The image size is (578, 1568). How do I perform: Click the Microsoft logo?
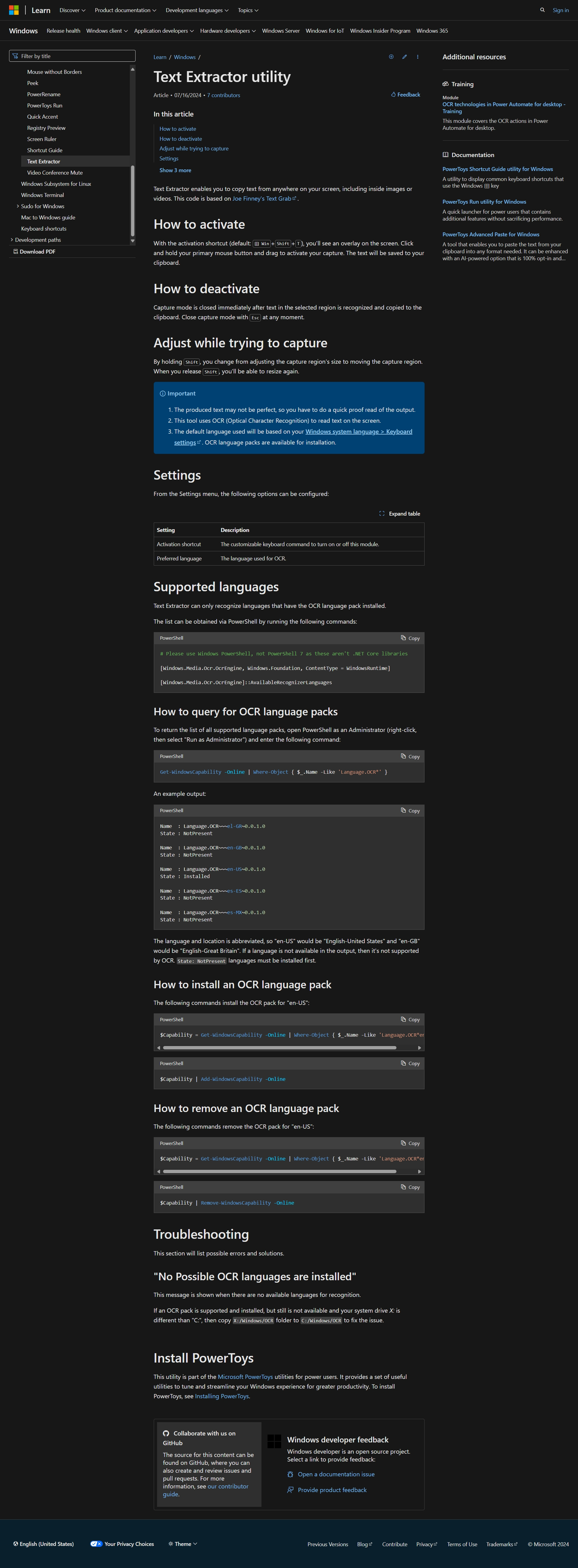13,10
